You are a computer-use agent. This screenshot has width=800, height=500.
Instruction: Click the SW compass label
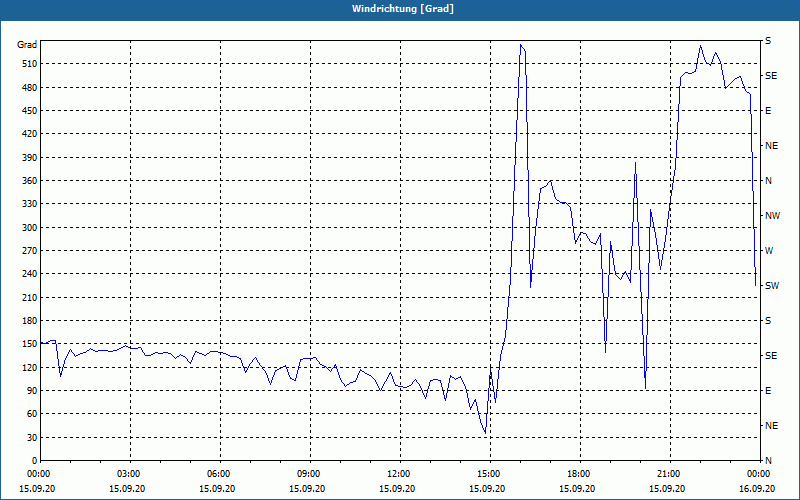pyautogui.click(x=772, y=286)
